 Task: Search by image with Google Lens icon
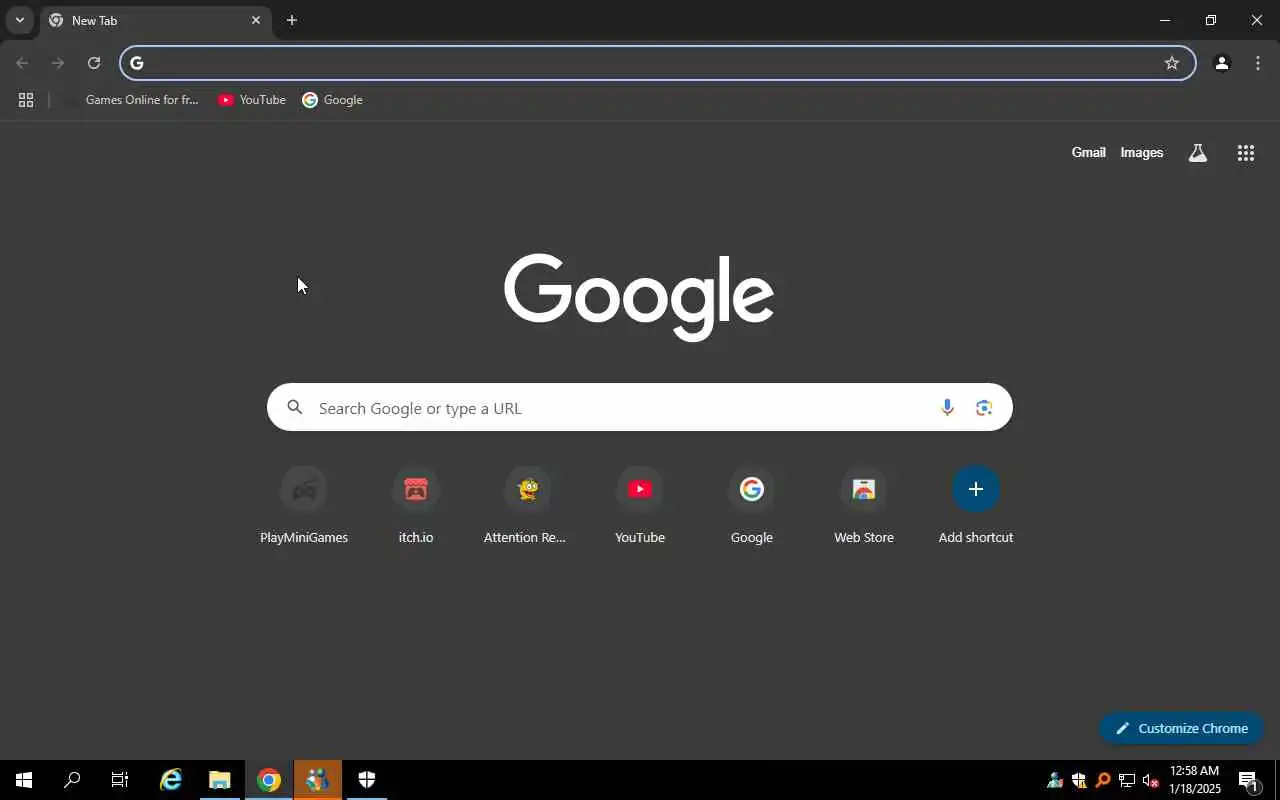984,407
